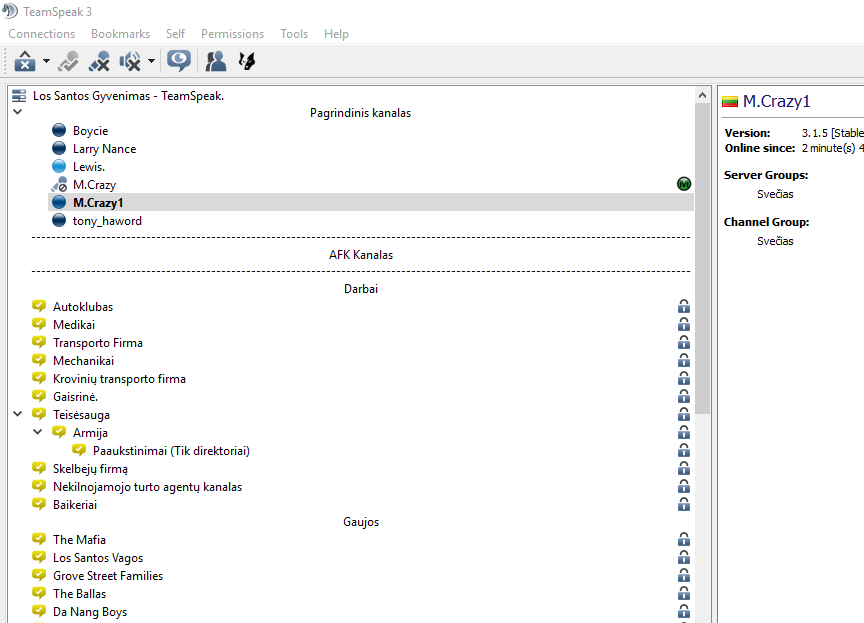Click the subscribe to all channels icon

68,61
